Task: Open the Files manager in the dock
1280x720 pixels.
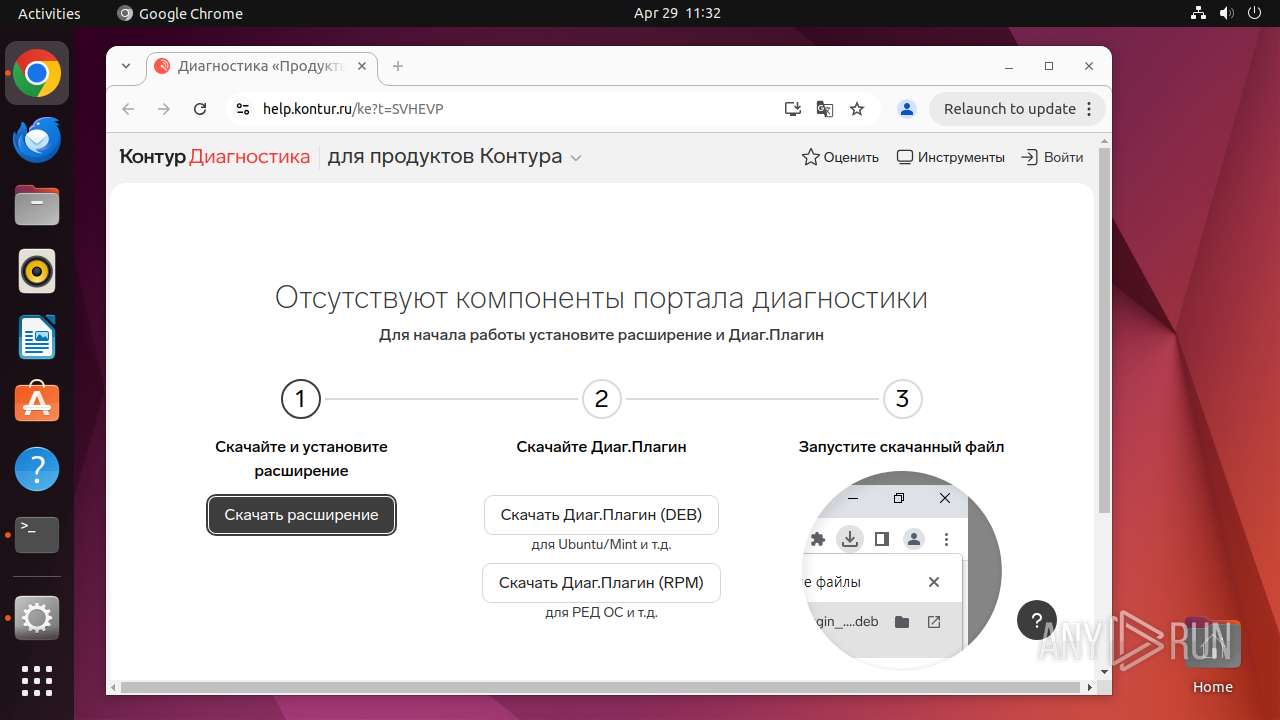Action: (37, 205)
